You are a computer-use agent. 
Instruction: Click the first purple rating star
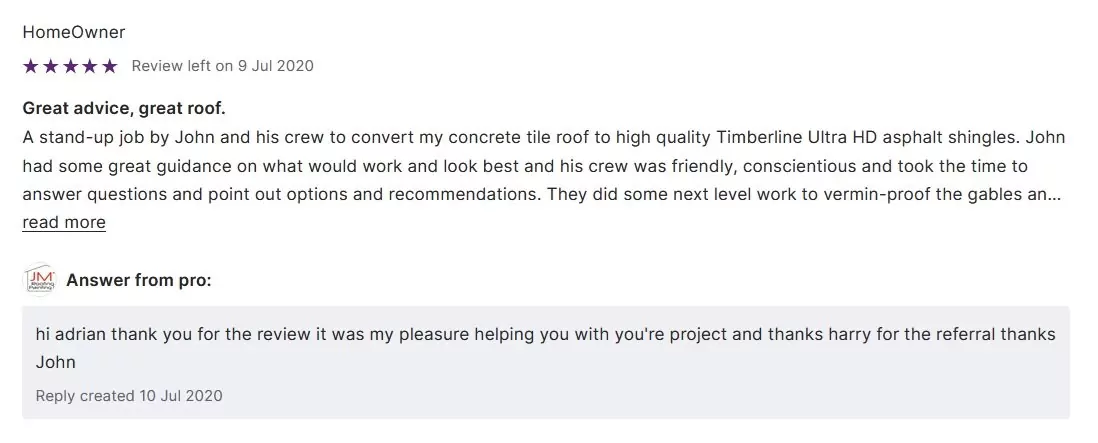[30, 66]
